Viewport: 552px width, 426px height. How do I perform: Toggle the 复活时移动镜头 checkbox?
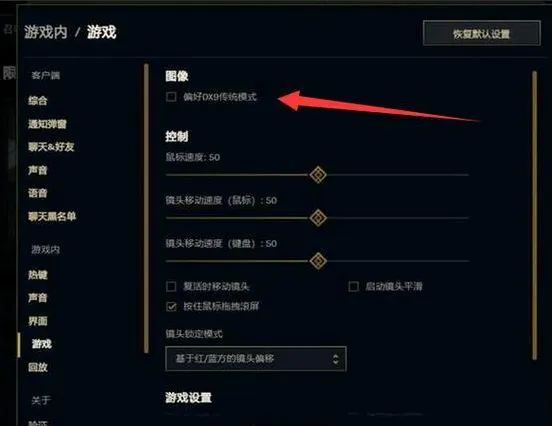171,286
